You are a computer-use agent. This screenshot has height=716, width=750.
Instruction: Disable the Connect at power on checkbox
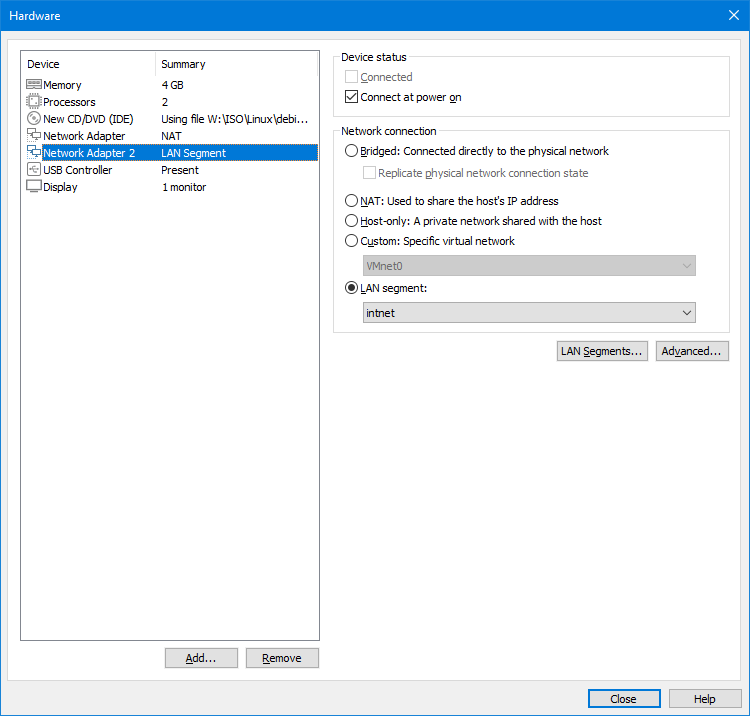point(351,98)
